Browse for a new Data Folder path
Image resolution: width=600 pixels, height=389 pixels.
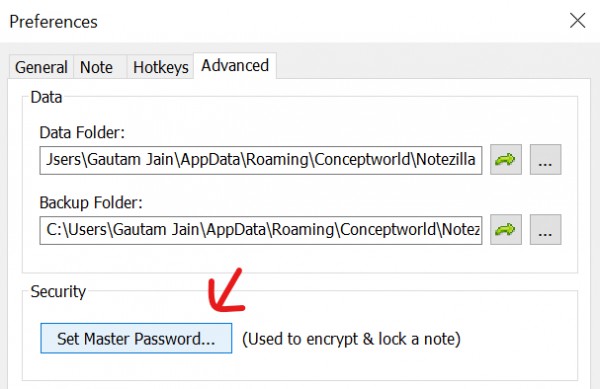pyautogui.click(x=545, y=160)
